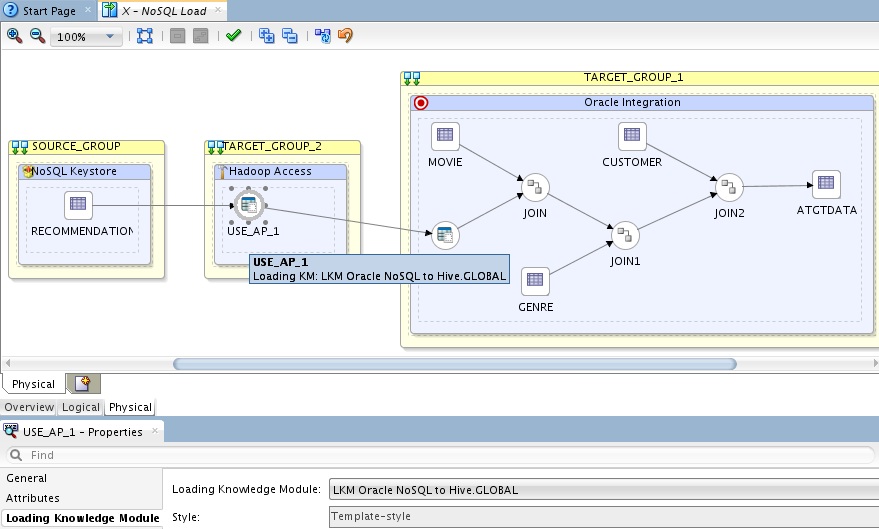Select the ATGTDATA target datastore node
The height and width of the screenshot is (529, 879).
(825, 185)
